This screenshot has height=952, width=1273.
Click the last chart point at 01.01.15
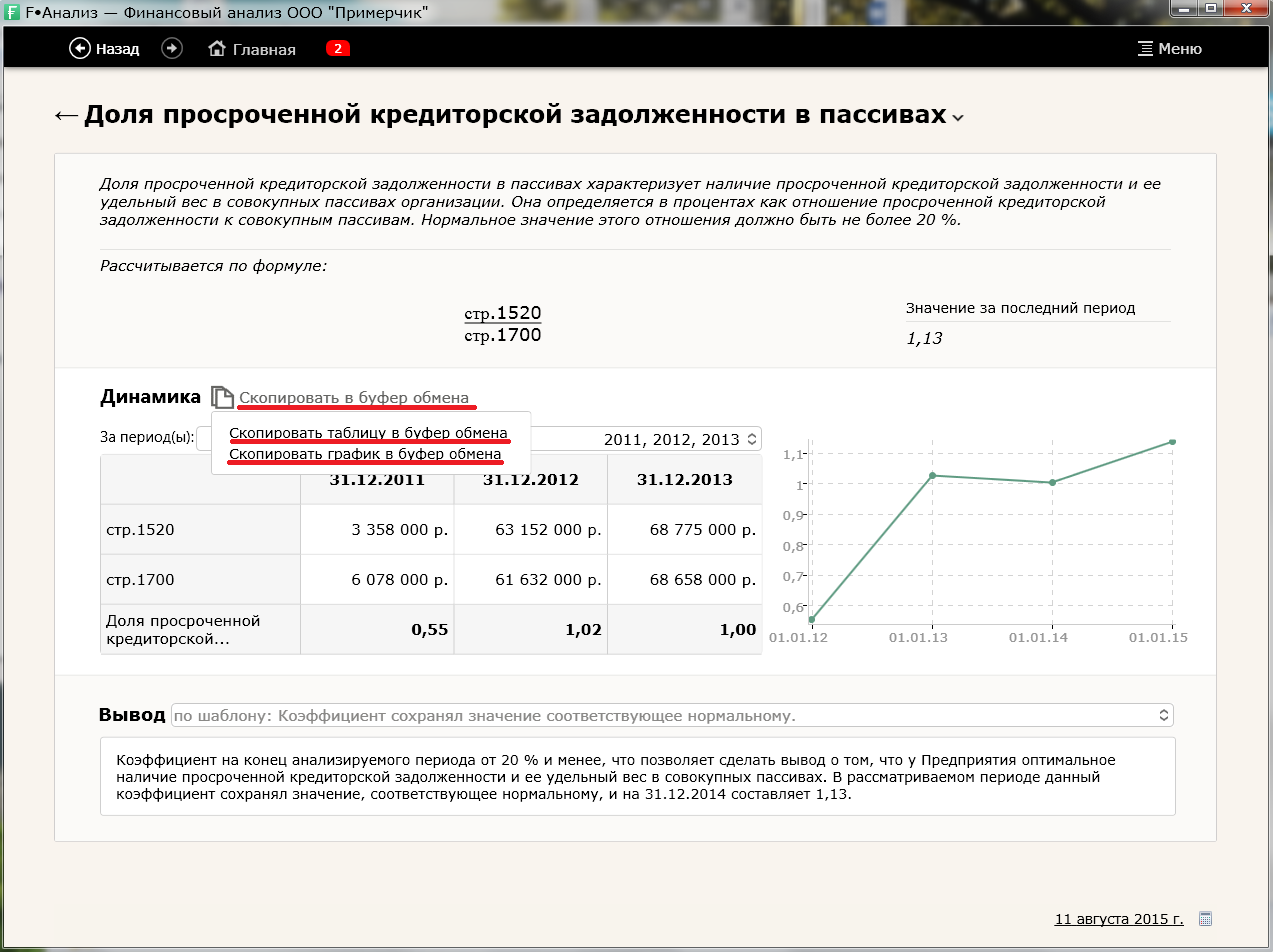tap(1172, 442)
